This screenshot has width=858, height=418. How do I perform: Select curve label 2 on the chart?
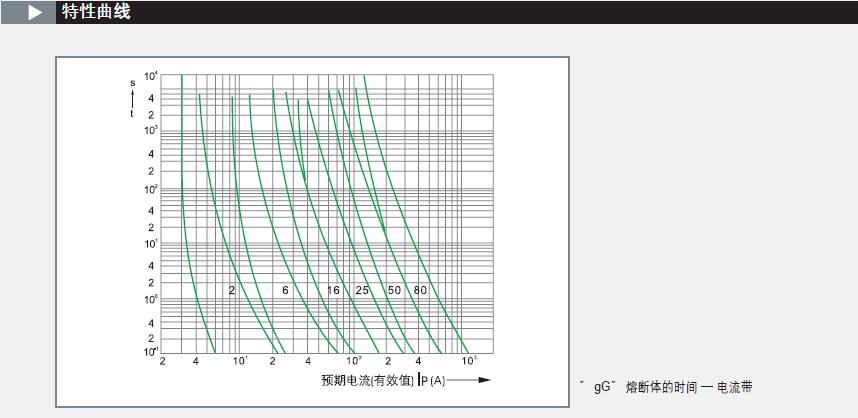point(231,290)
